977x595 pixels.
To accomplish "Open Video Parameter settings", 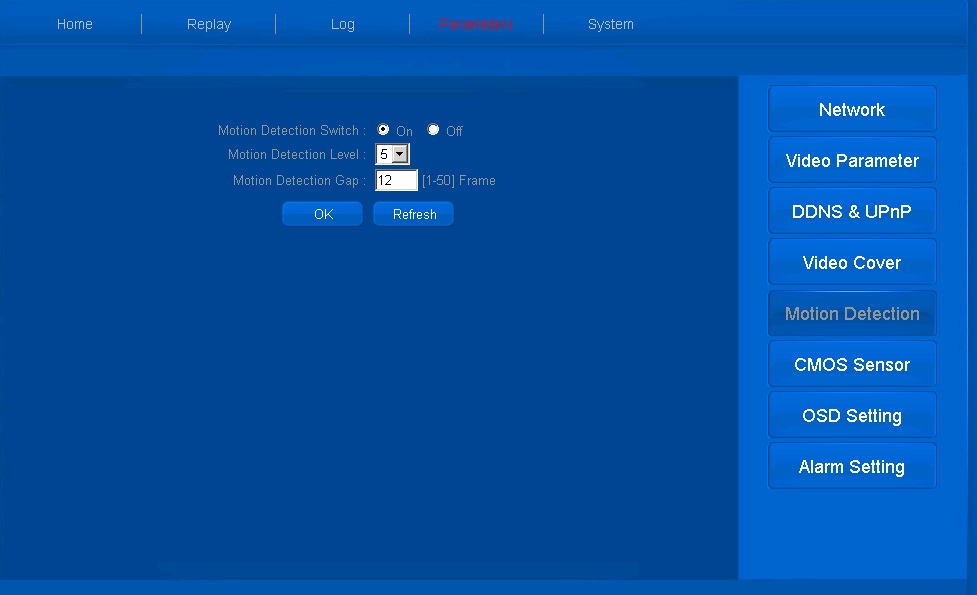I will (852, 161).
